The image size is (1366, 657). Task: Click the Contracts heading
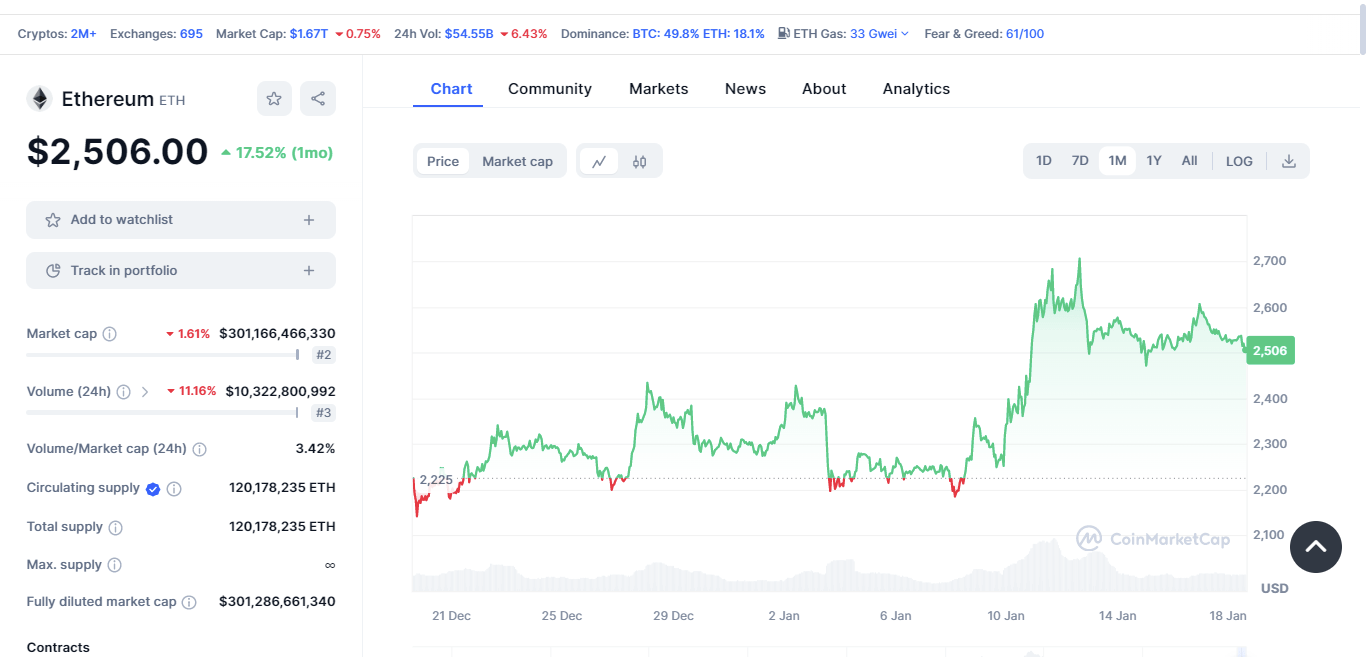[58, 648]
